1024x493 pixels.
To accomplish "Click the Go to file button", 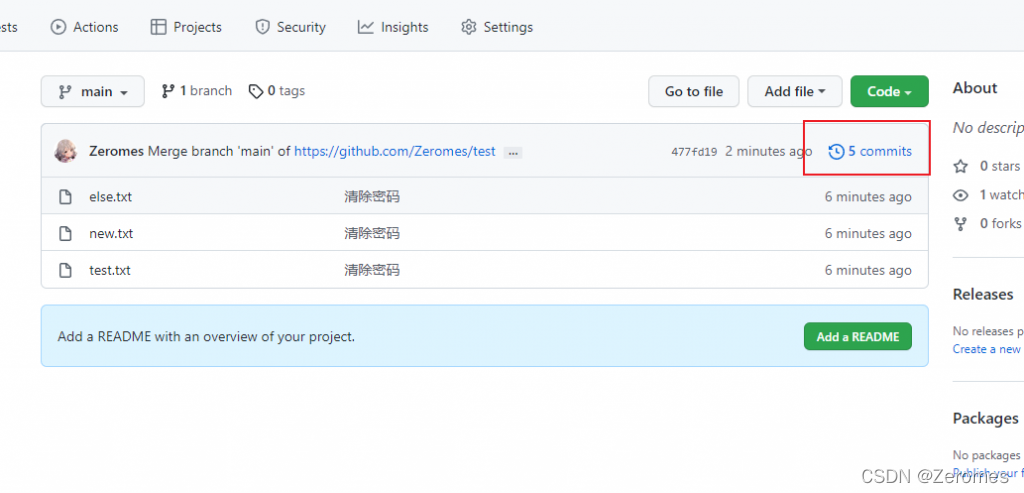I will coord(694,91).
